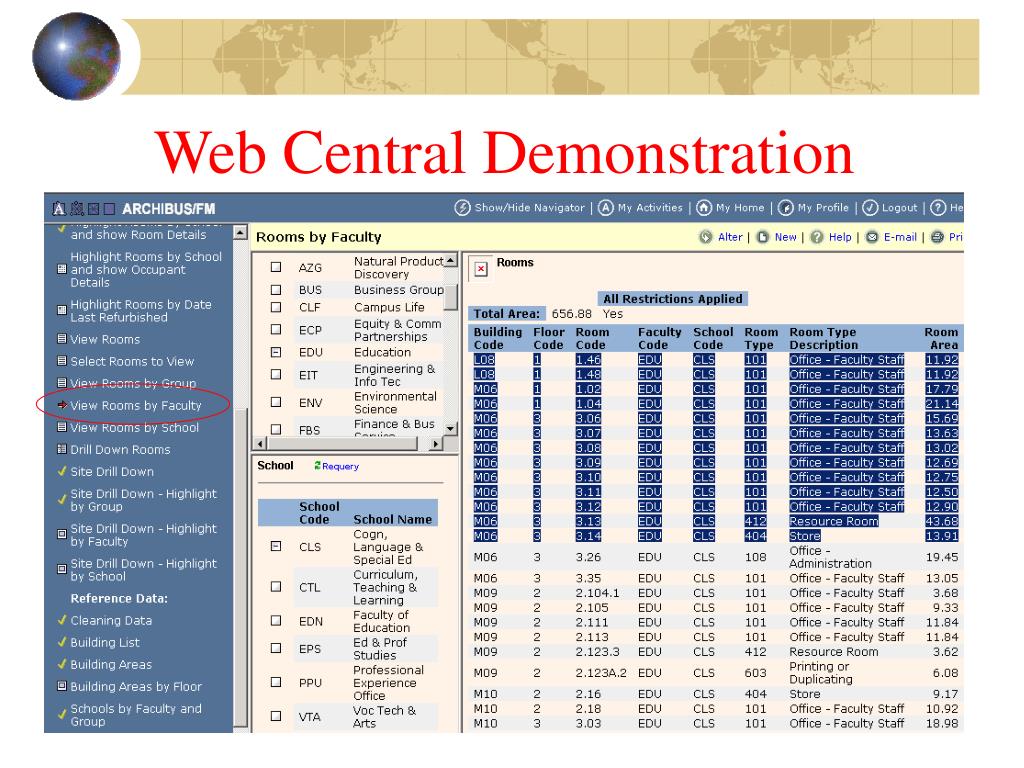The width and height of the screenshot is (1024, 768).
Task: Click the Show/Hide Navigator lightning icon
Action: pyautogui.click(x=462, y=208)
